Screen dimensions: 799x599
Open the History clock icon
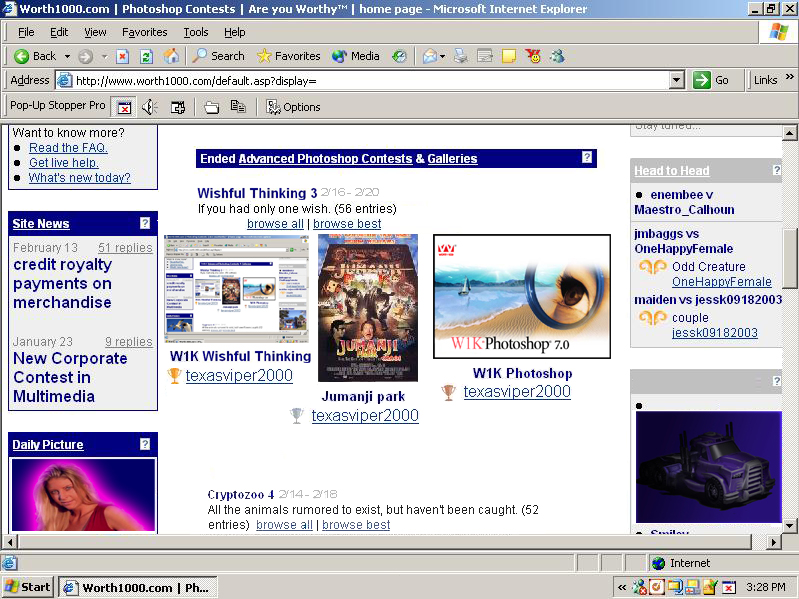tap(399, 56)
